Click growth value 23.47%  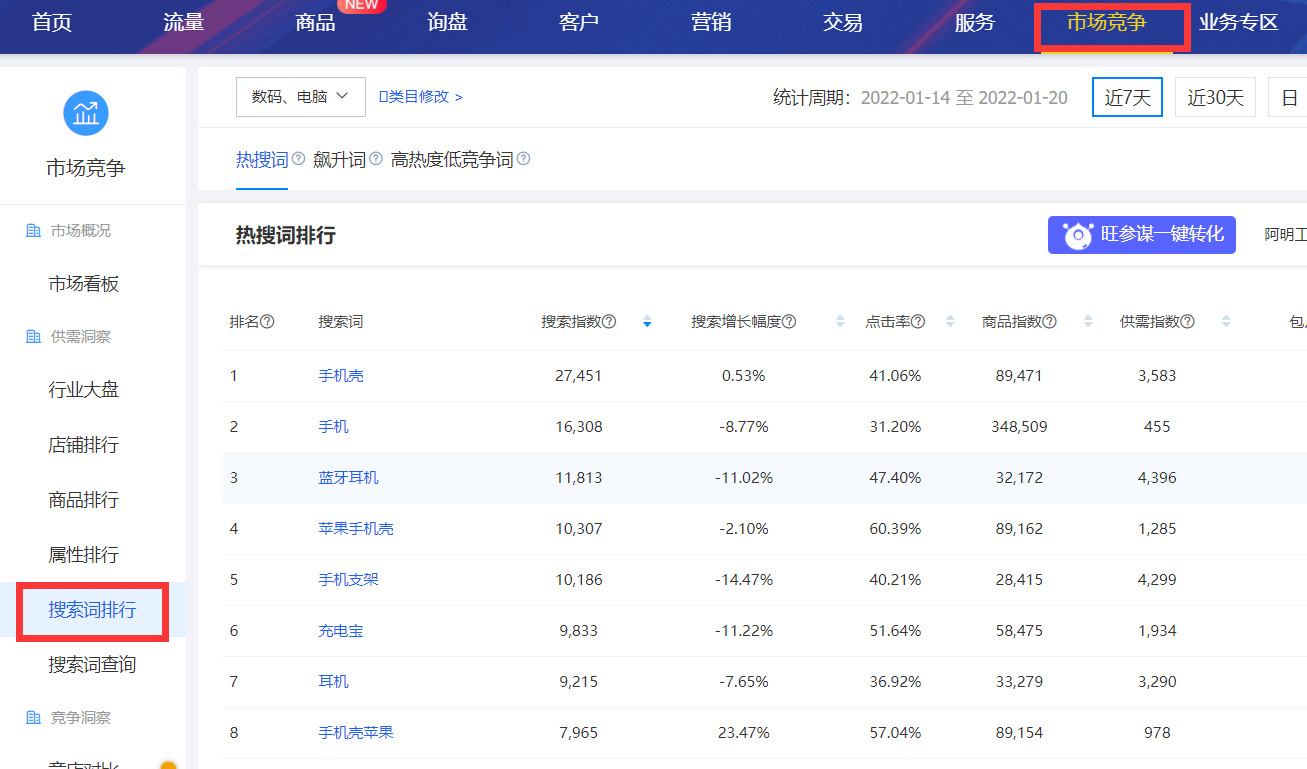pos(744,733)
